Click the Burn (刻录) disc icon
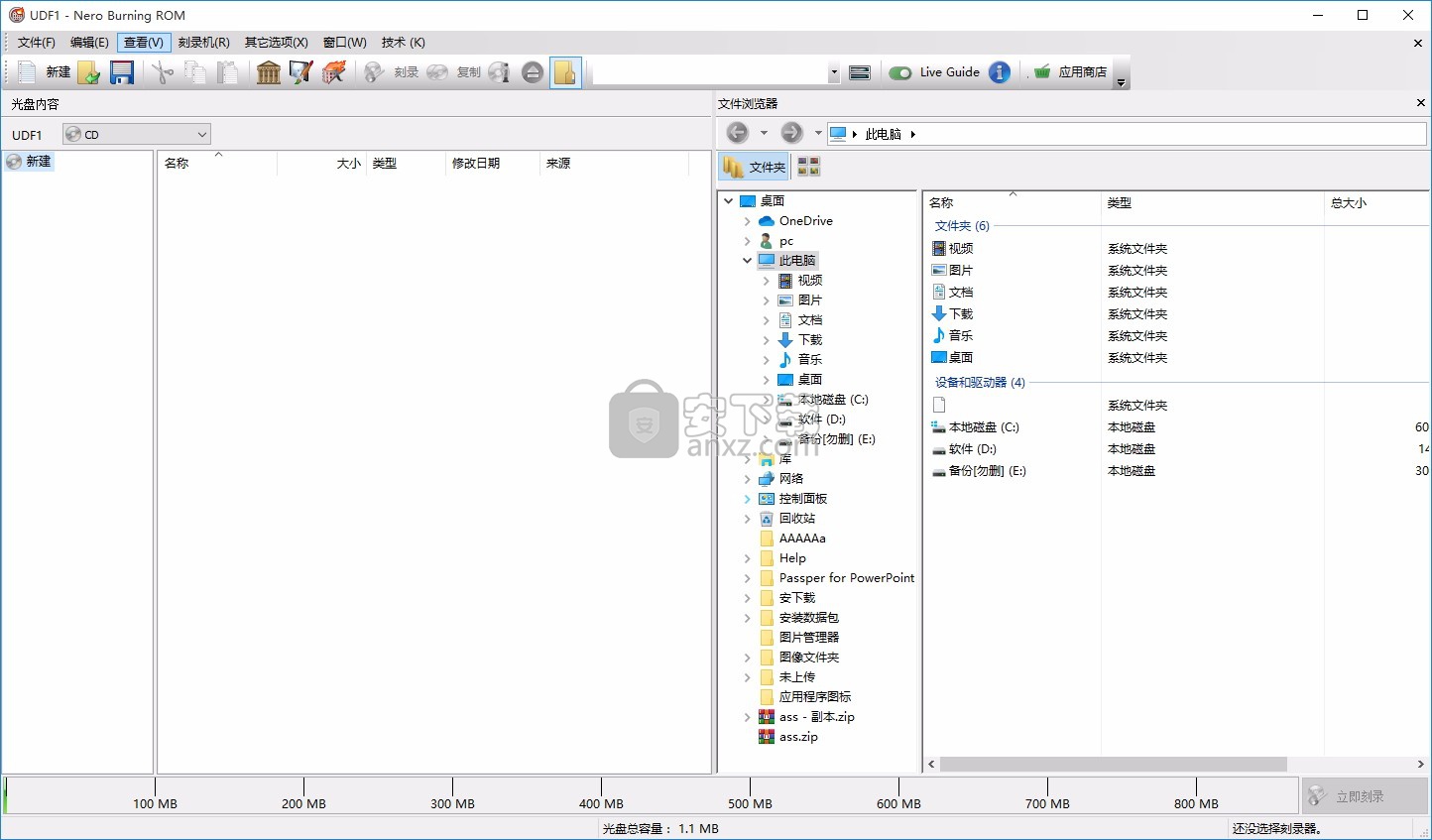This screenshot has height=840, width=1432. pos(374,72)
